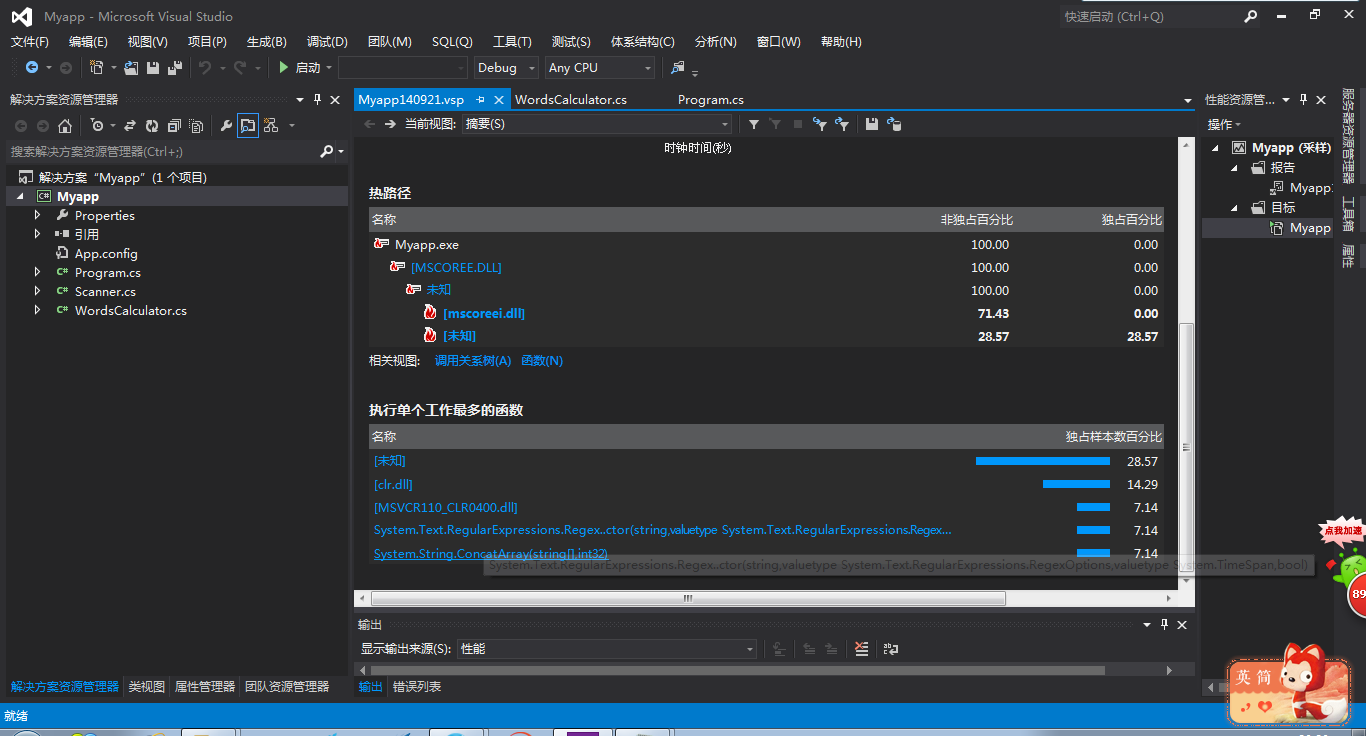This screenshot has height=736, width=1366.
Task: Click the clear all output icon
Action: pos(862,649)
